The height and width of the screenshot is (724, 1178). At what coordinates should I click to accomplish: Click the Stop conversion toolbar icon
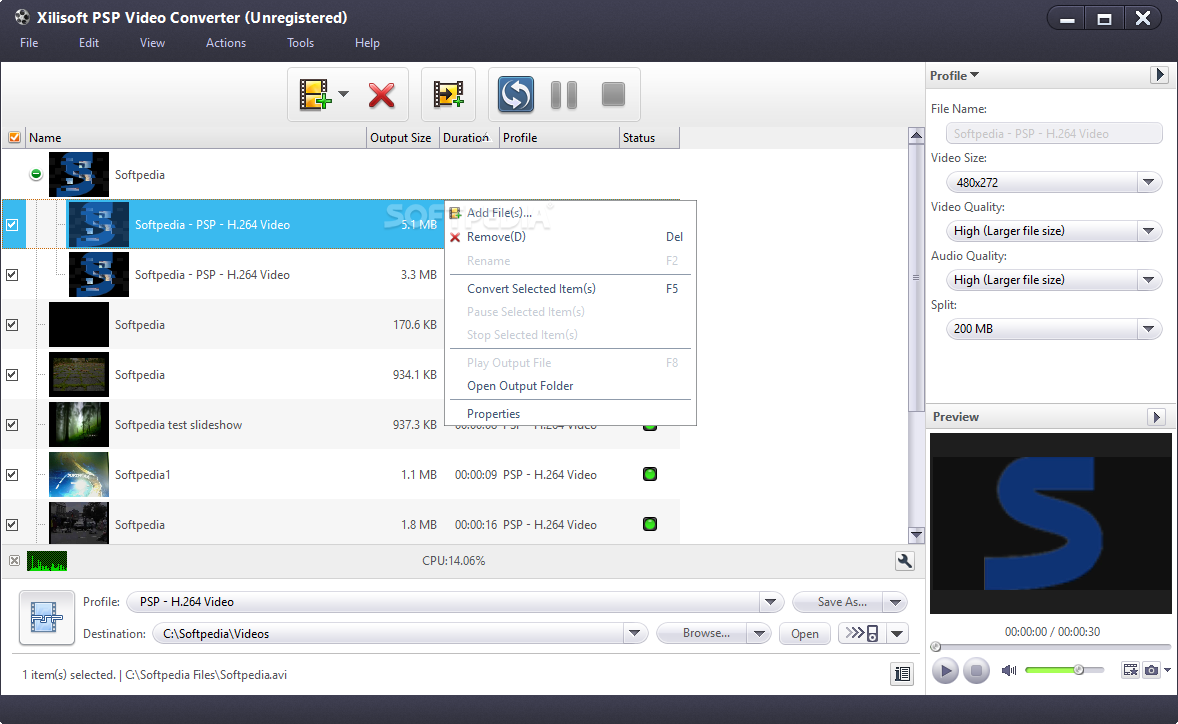614,94
